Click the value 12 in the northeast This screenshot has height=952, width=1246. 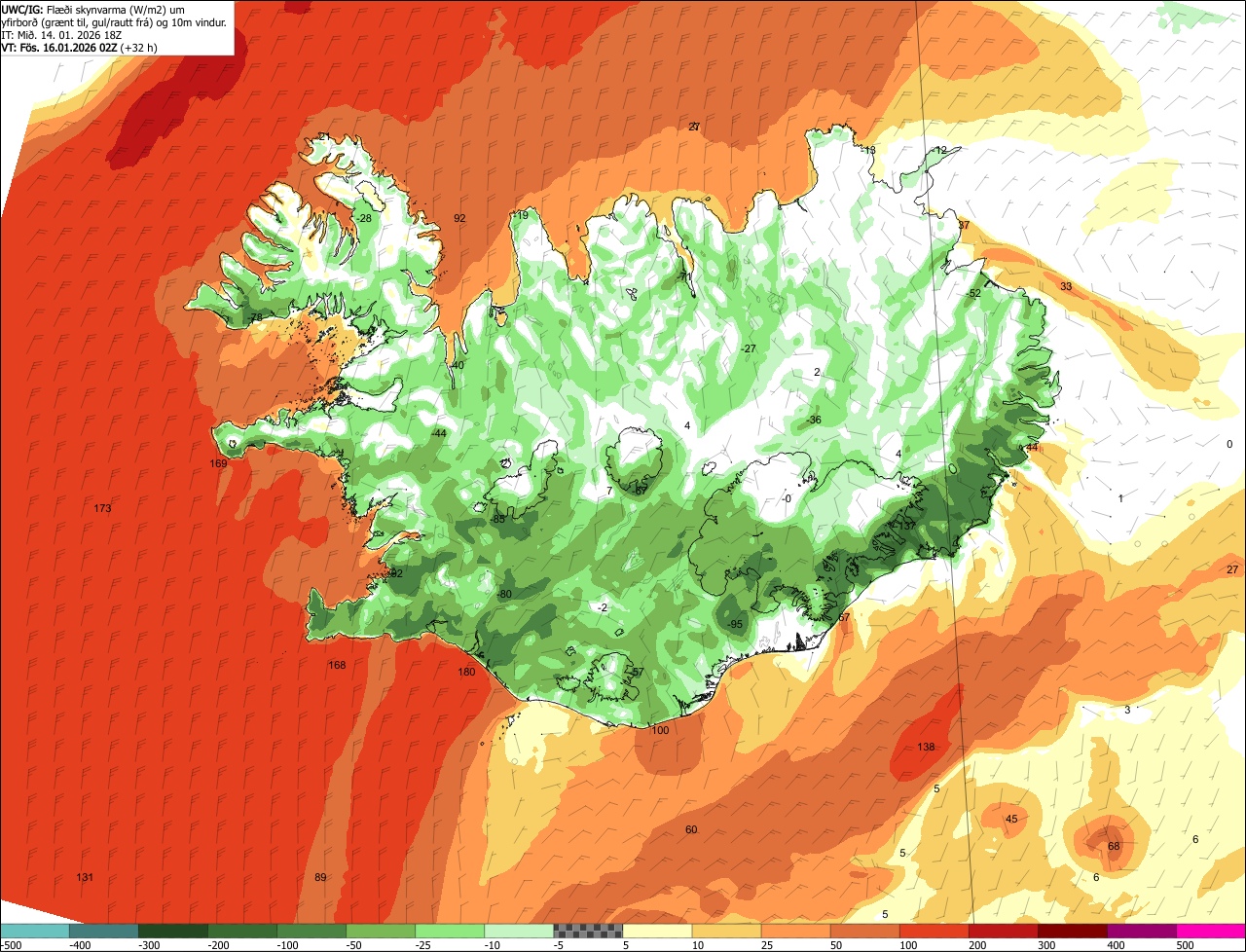click(x=940, y=150)
